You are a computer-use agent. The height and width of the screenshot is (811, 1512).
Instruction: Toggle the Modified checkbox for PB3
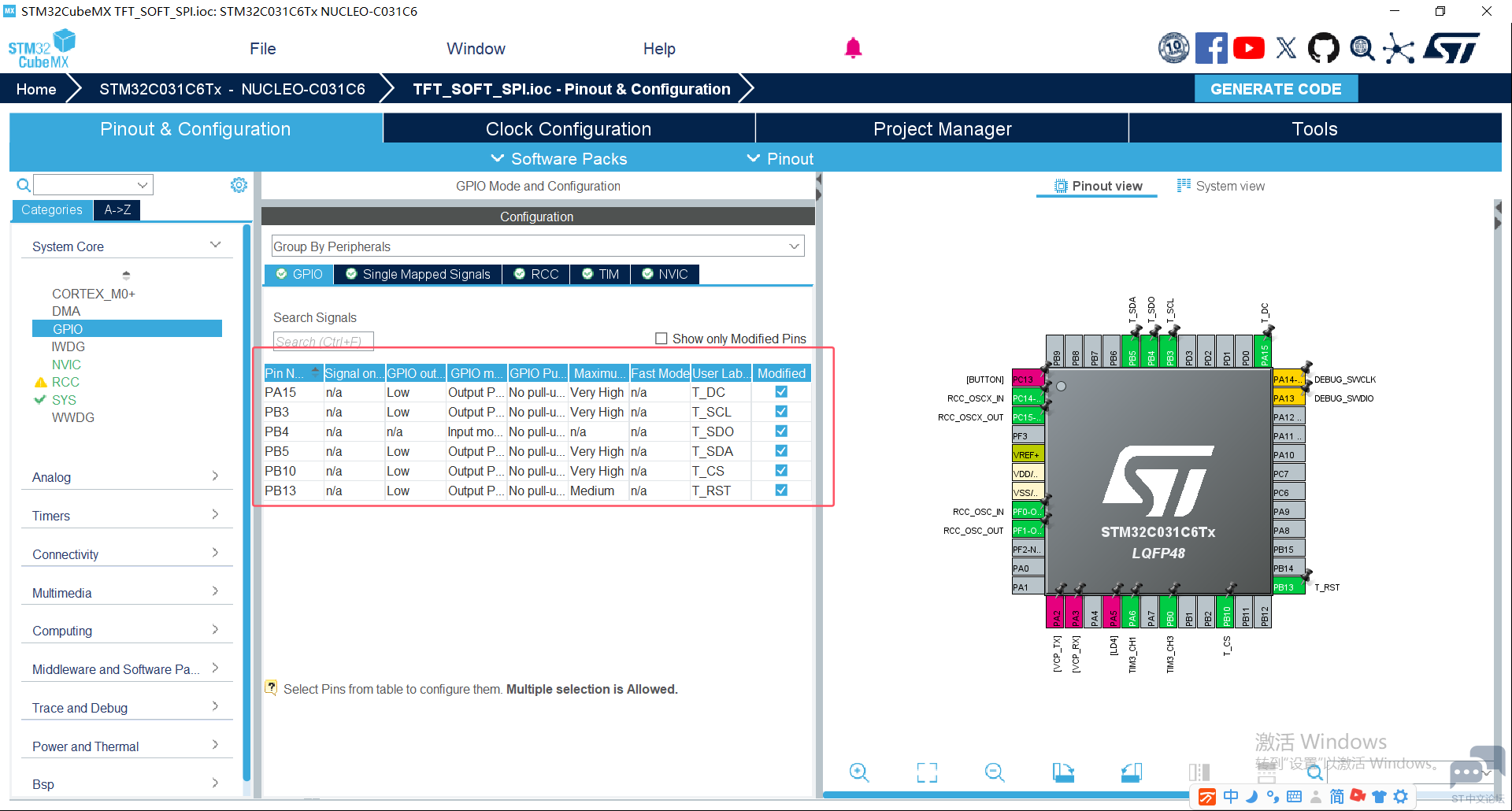[x=781, y=411]
